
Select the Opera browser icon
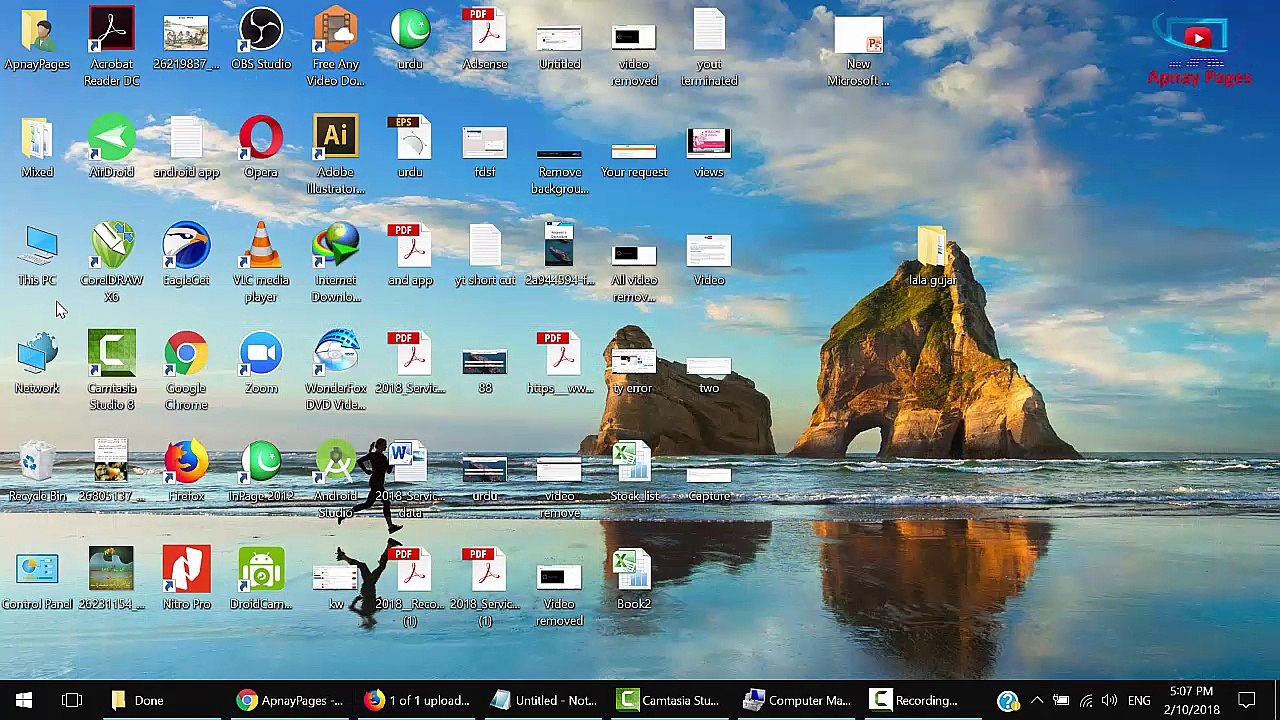tap(261, 140)
